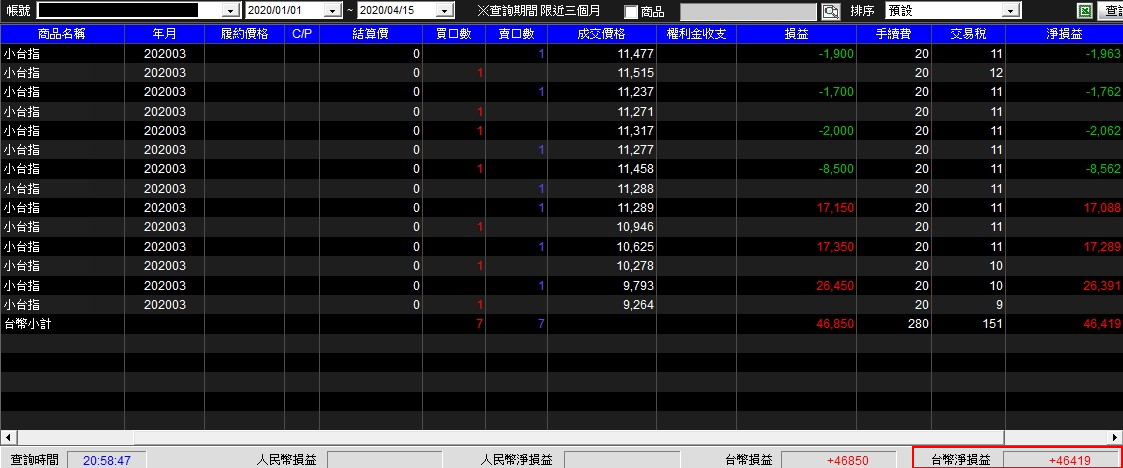Click the trade price cell 10,278
This screenshot has height=468, width=1123.
[x=635, y=266]
